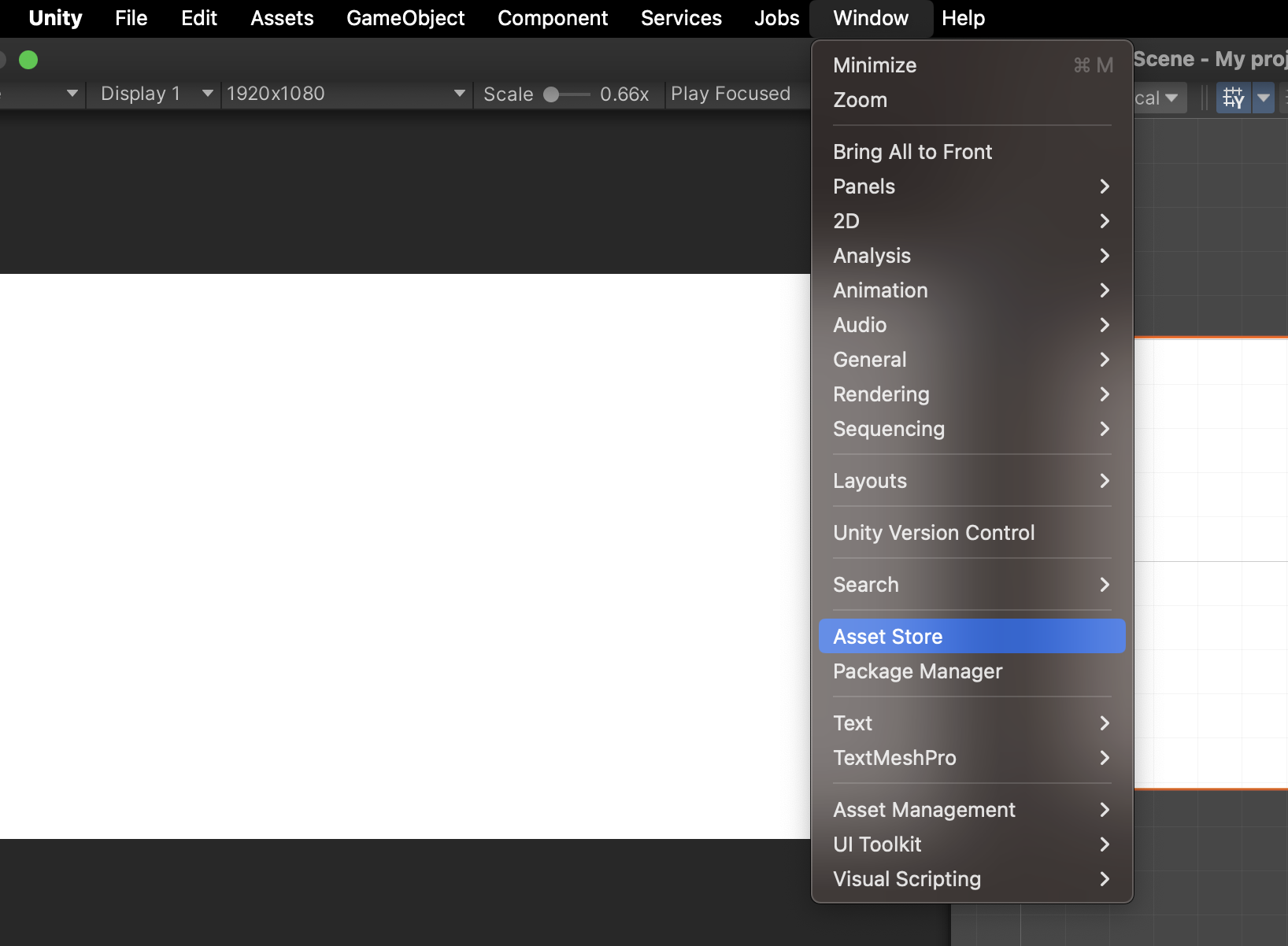
Task: Expand the General submenu
Action: pyautogui.click(x=972, y=360)
